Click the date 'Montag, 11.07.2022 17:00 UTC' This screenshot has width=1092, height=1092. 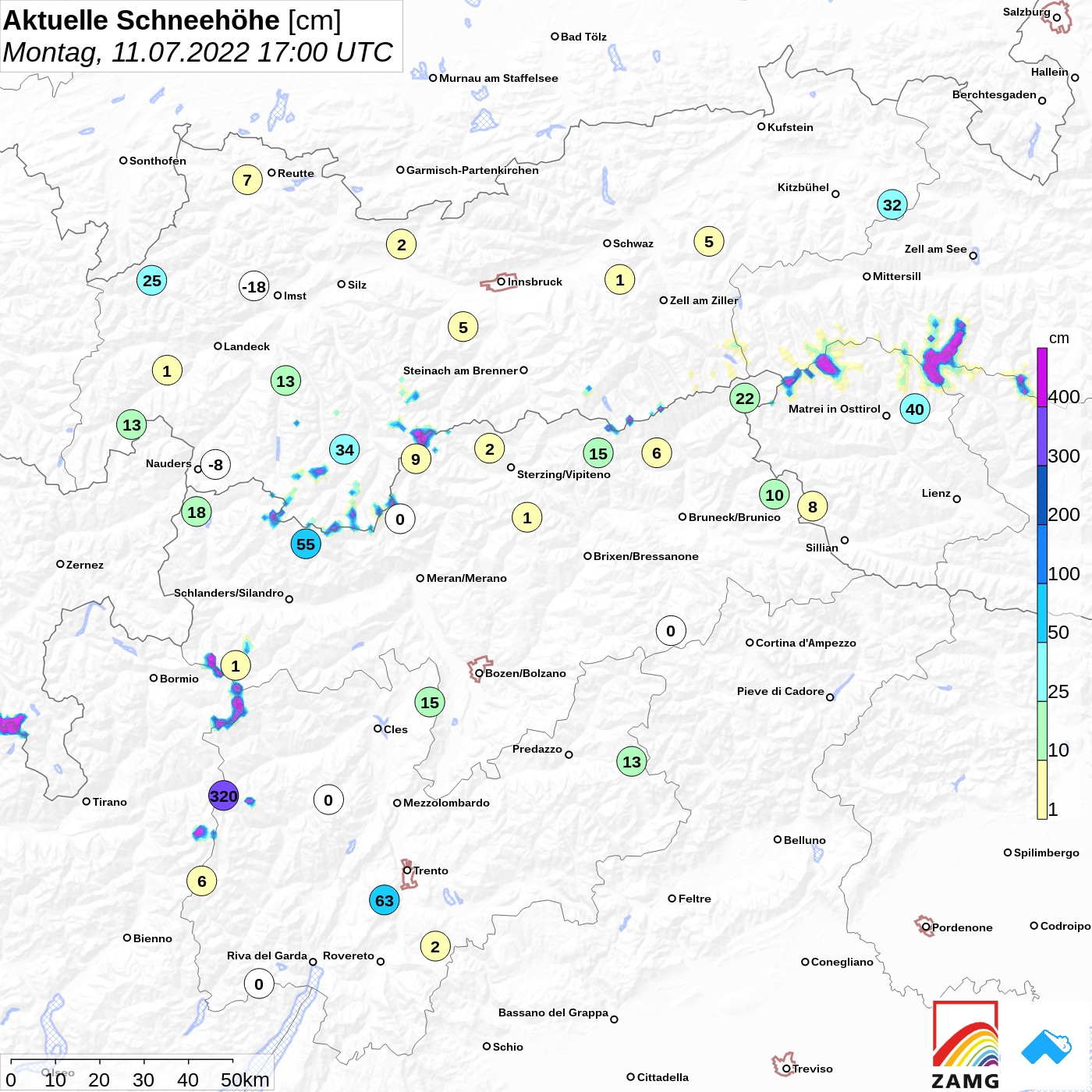pyautogui.click(x=198, y=52)
